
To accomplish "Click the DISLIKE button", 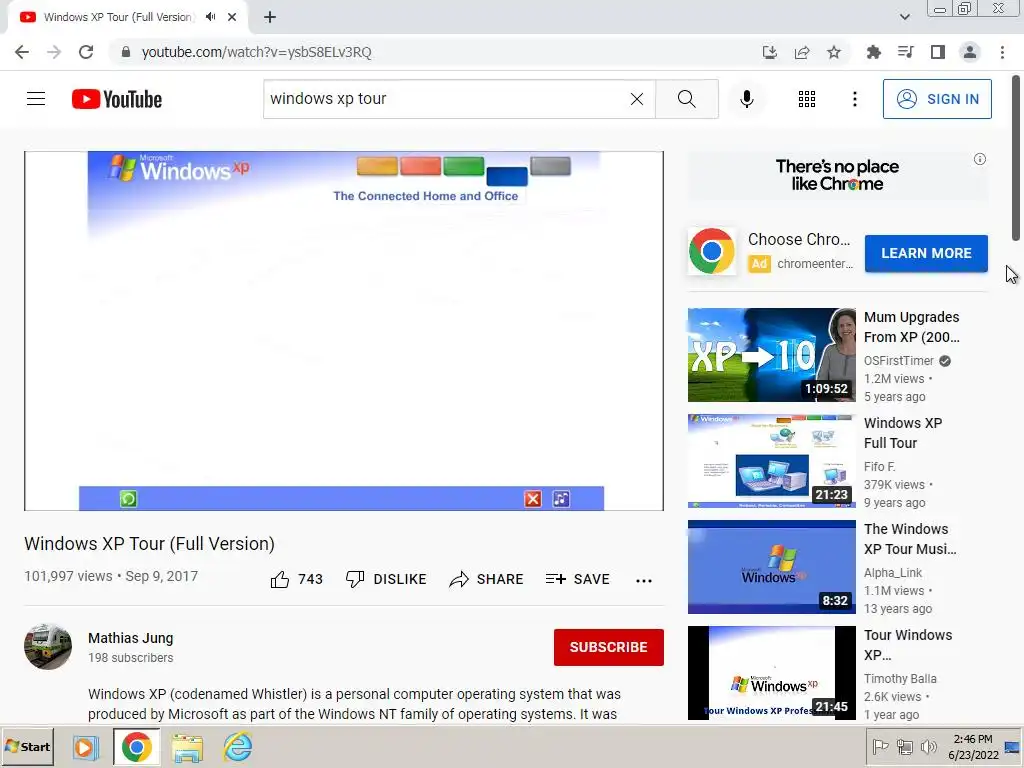I will 386,579.
